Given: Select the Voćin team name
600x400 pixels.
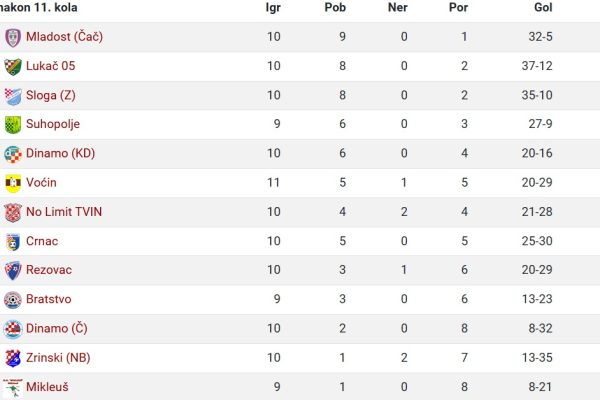Looking at the screenshot, I should 41,183.
